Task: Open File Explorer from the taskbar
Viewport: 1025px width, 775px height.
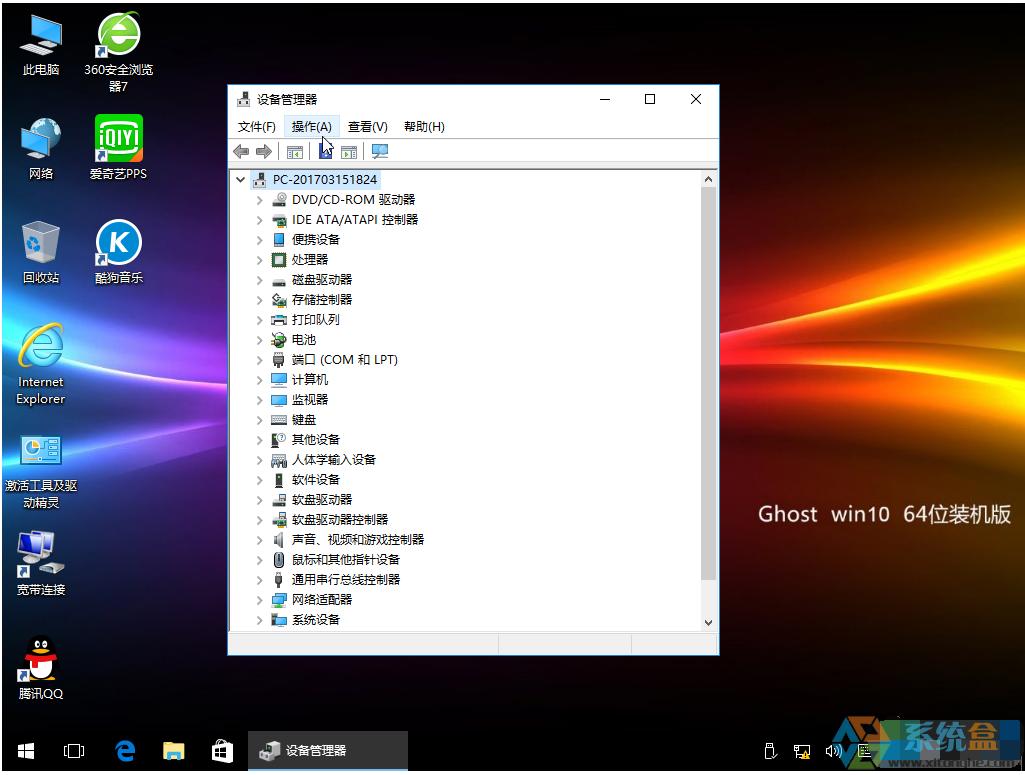Action: coord(174,751)
